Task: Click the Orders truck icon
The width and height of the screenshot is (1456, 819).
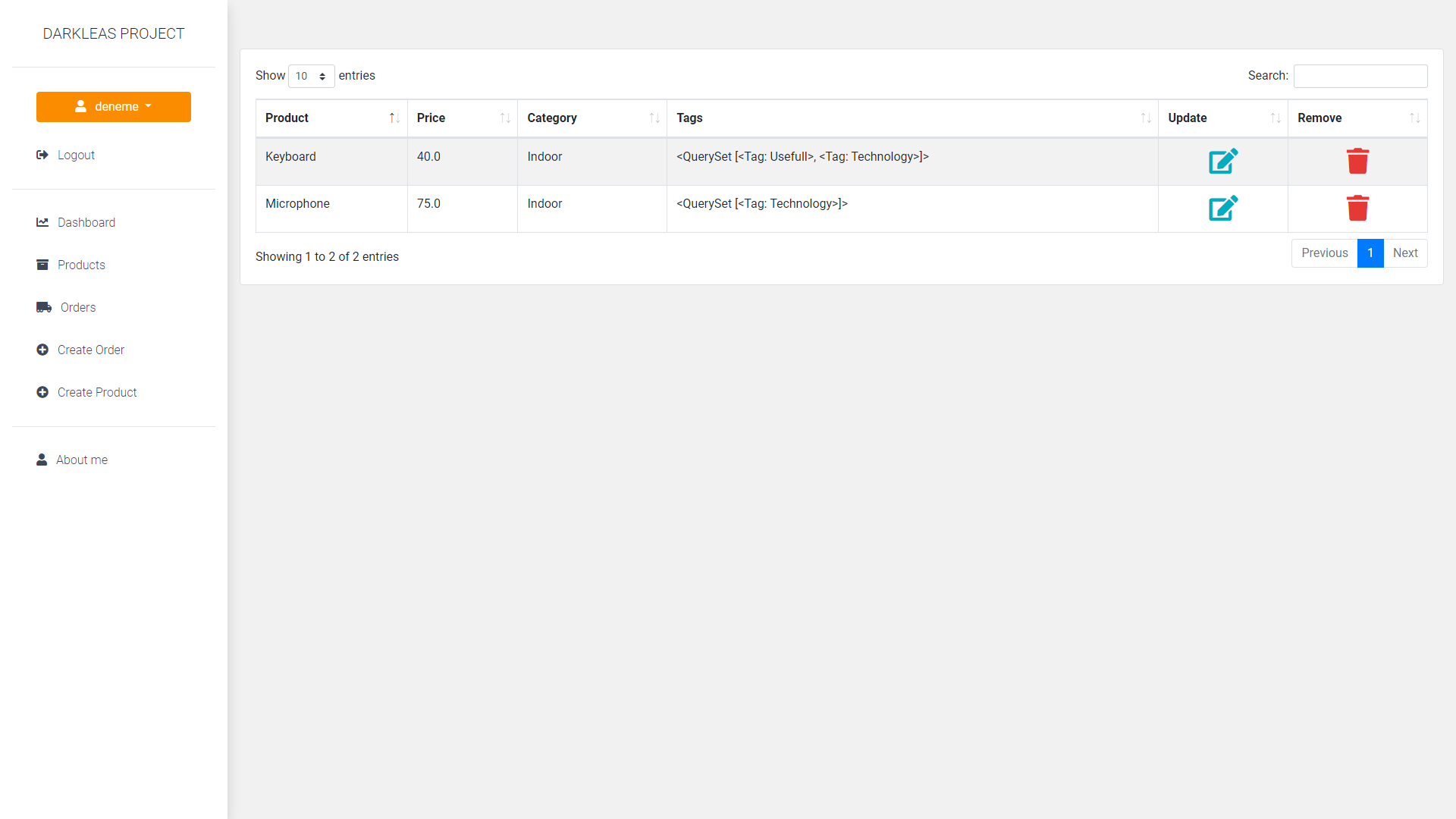Action: [x=44, y=307]
